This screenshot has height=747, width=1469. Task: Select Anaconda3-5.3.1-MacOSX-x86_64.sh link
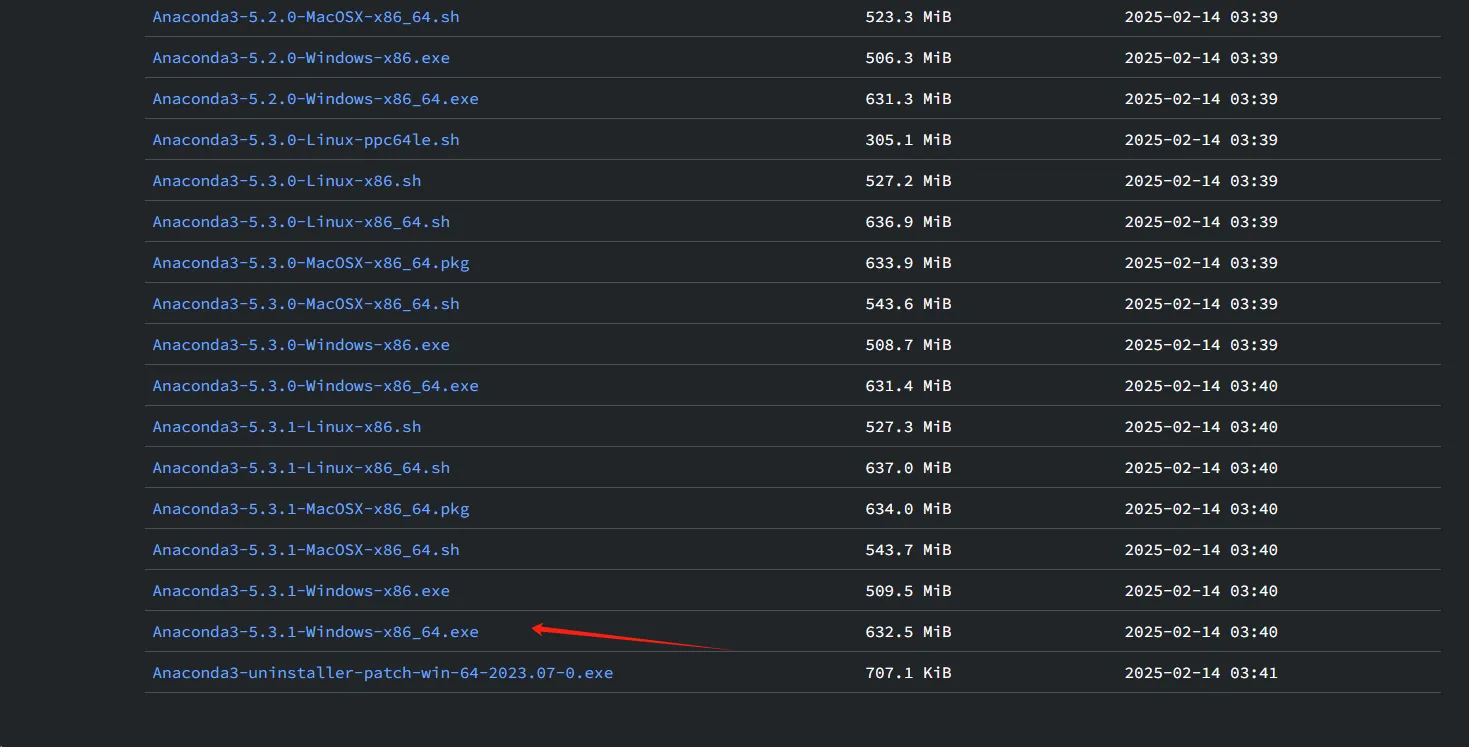(x=306, y=550)
